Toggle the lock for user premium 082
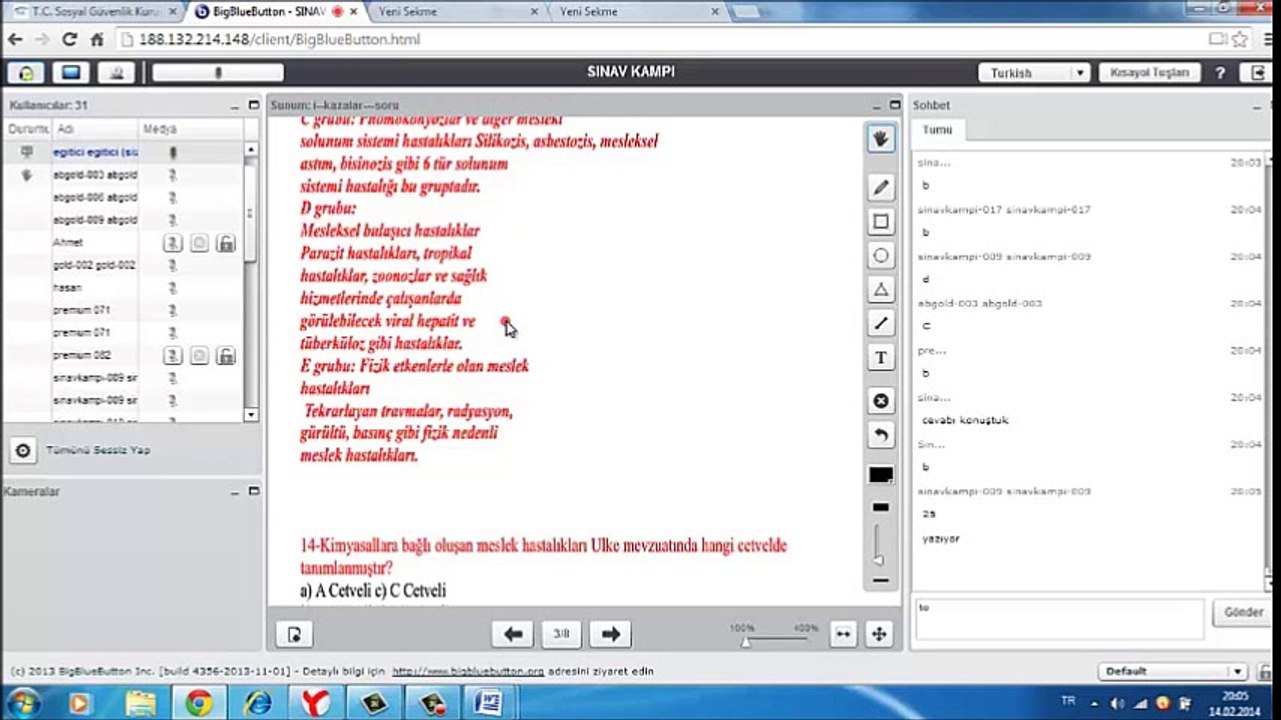 [x=226, y=355]
